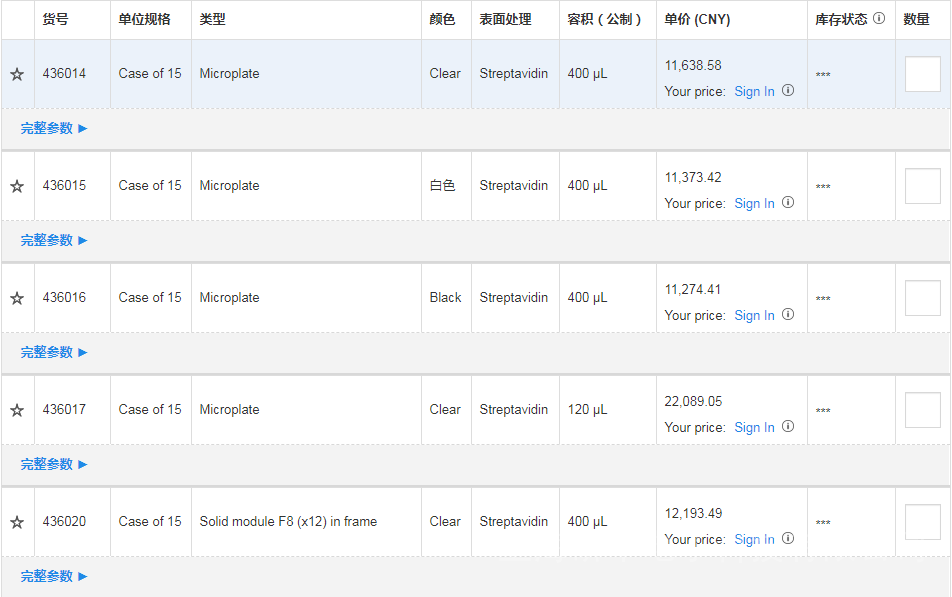Open price info icon for 436017
Screen dimensions: 952x597
788,427
